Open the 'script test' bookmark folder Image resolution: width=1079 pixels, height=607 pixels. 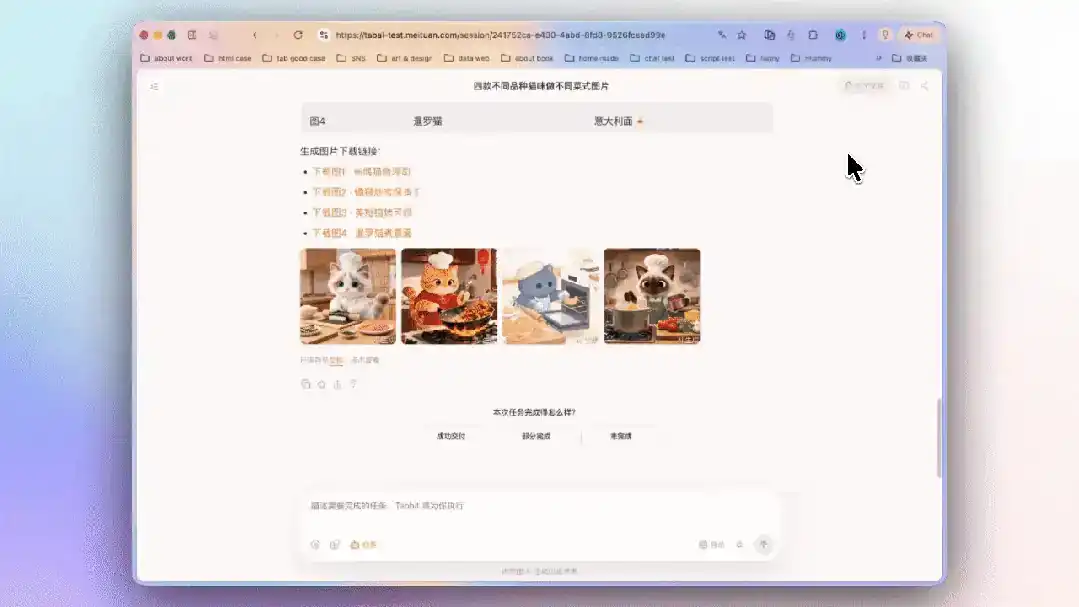tap(710, 58)
